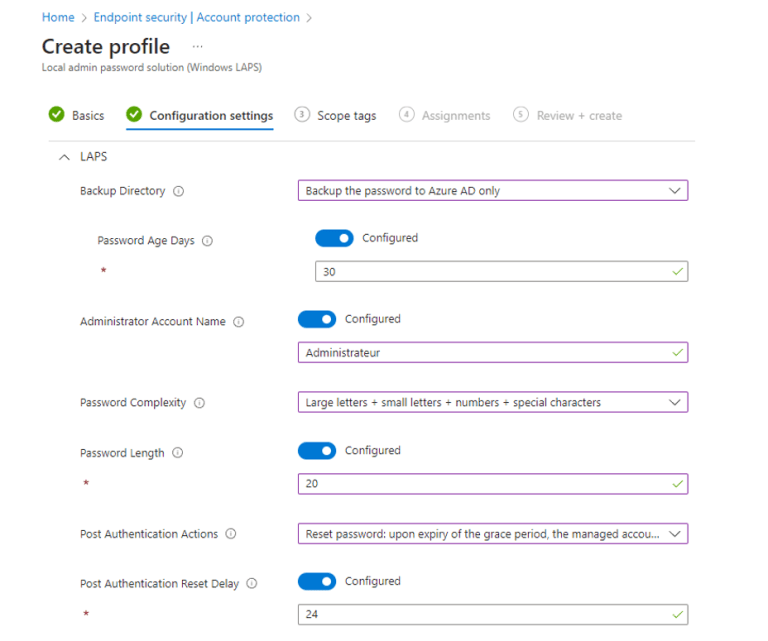768x641 pixels.
Task: Click info icon for Post Authentication Reset Delay
Action: (x=252, y=584)
